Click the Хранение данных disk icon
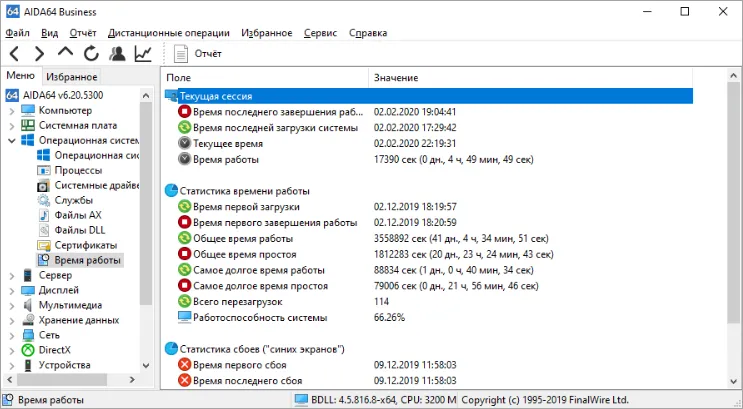The height and width of the screenshot is (409, 743). 28,320
